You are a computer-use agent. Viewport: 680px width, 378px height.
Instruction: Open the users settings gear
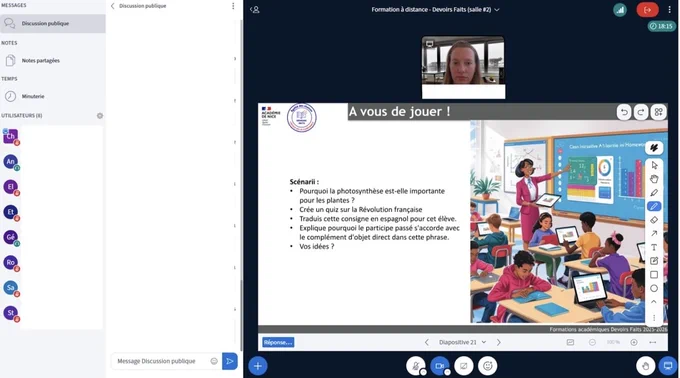click(100, 116)
